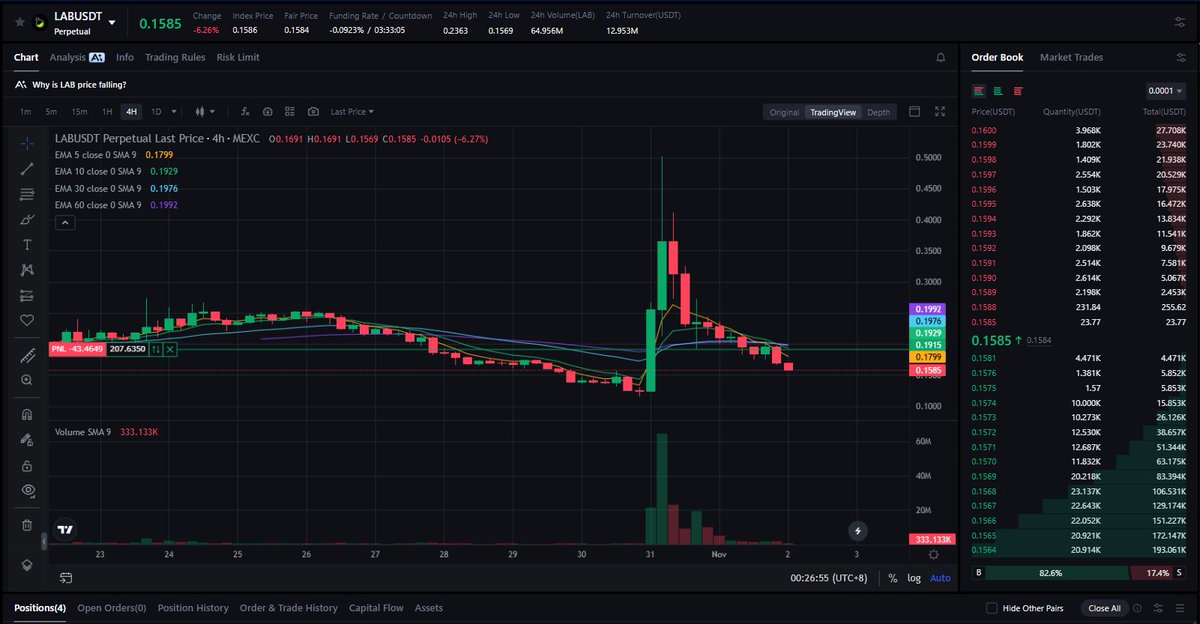
Task: Click the Close All positions button
Action: pyautogui.click(x=1105, y=608)
